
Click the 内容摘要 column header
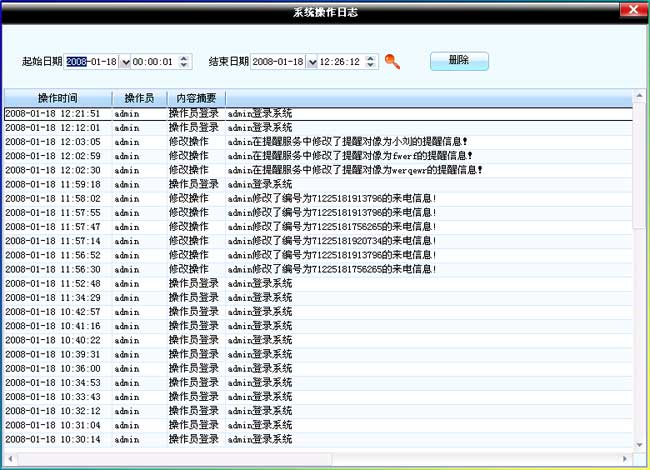coord(195,98)
